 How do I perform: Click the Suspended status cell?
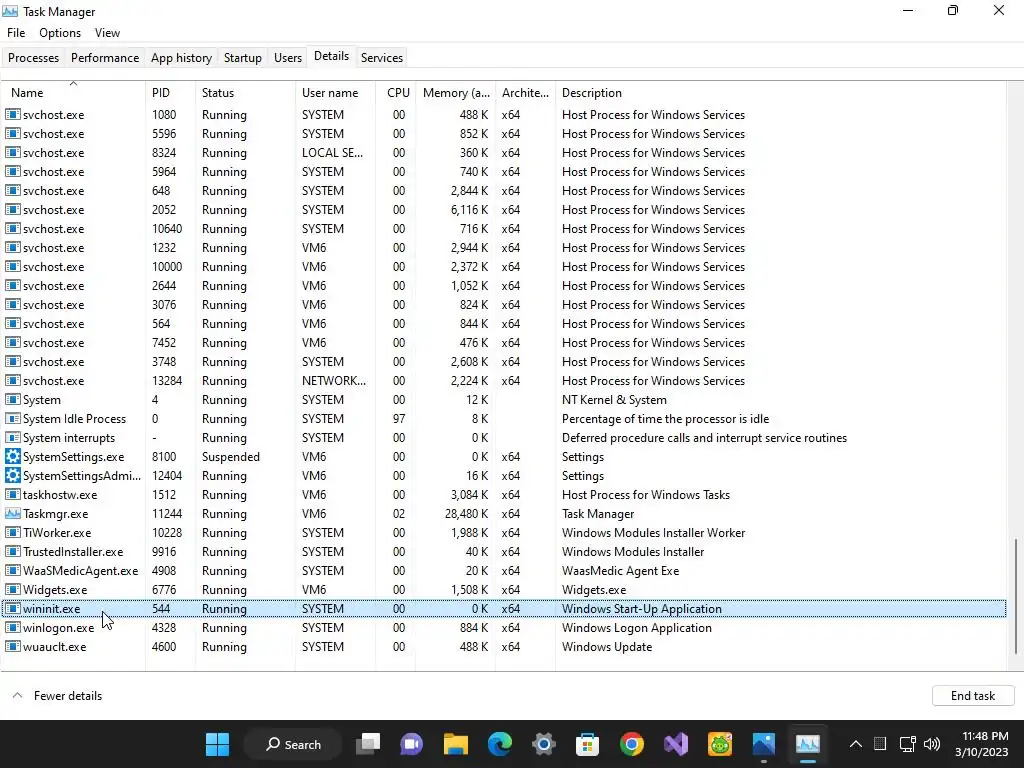click(x=231, y=456)
